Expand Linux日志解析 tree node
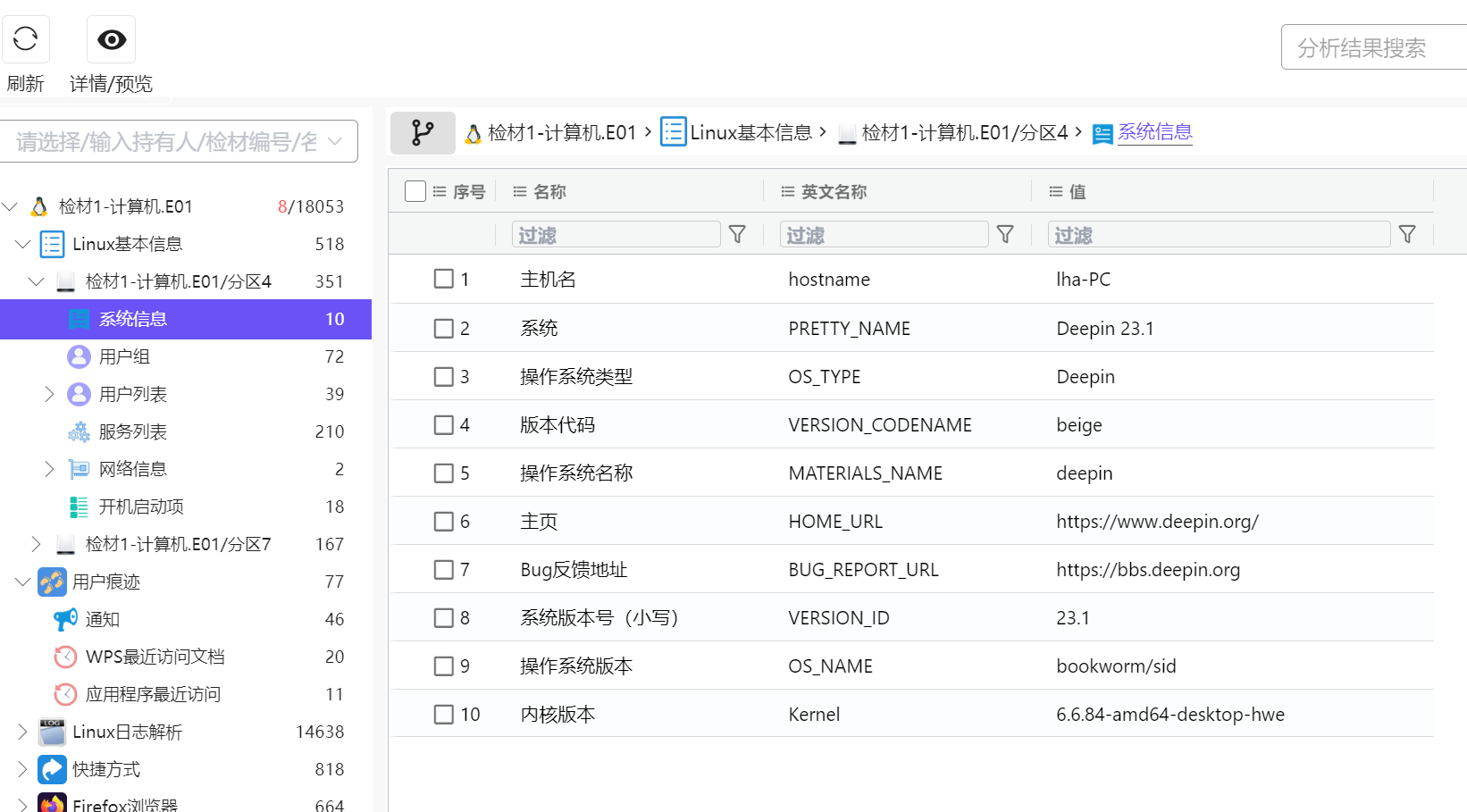 click(x=23, y=732)
